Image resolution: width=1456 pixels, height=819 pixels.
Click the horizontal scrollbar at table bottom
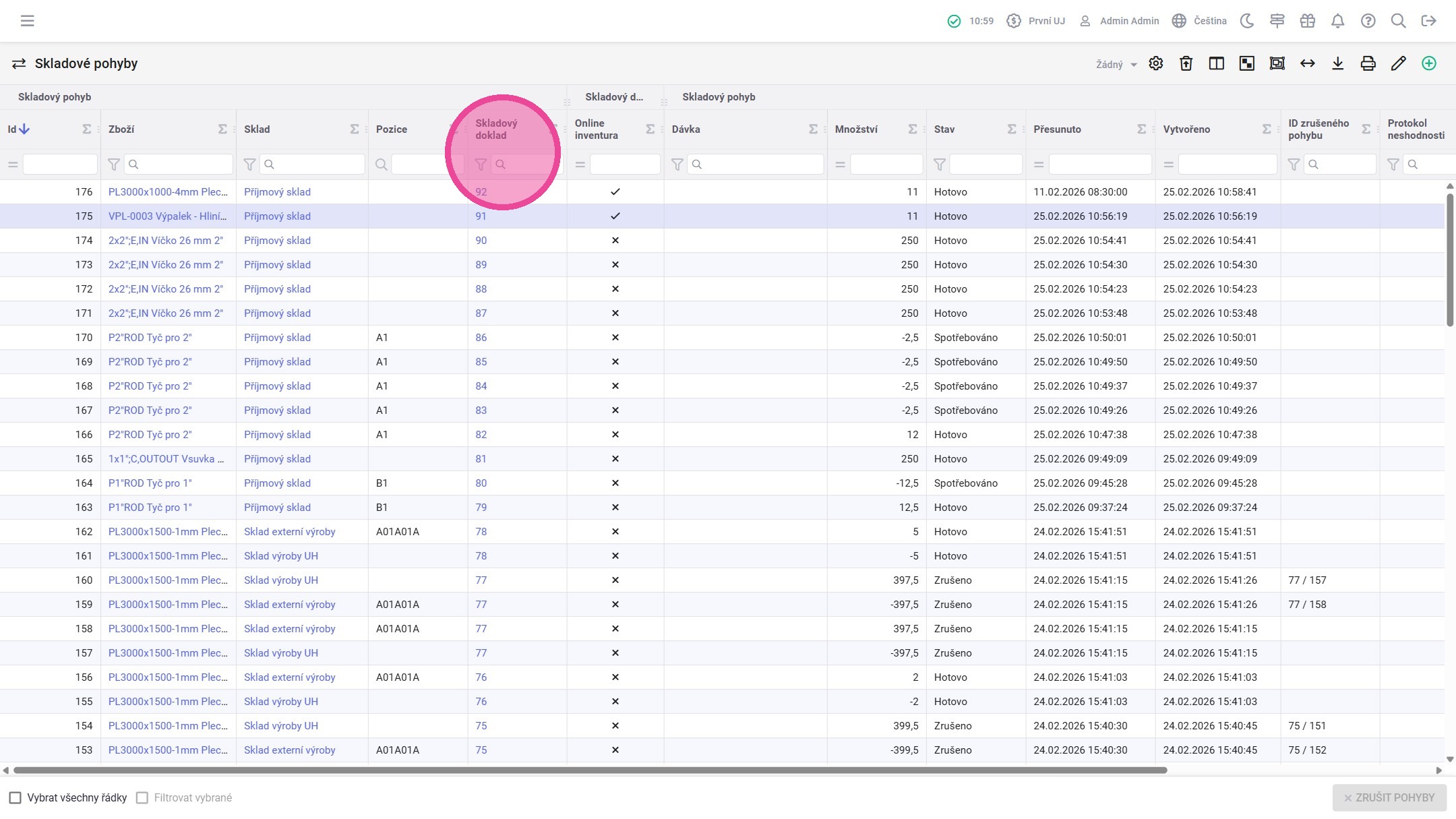[590, 770]
